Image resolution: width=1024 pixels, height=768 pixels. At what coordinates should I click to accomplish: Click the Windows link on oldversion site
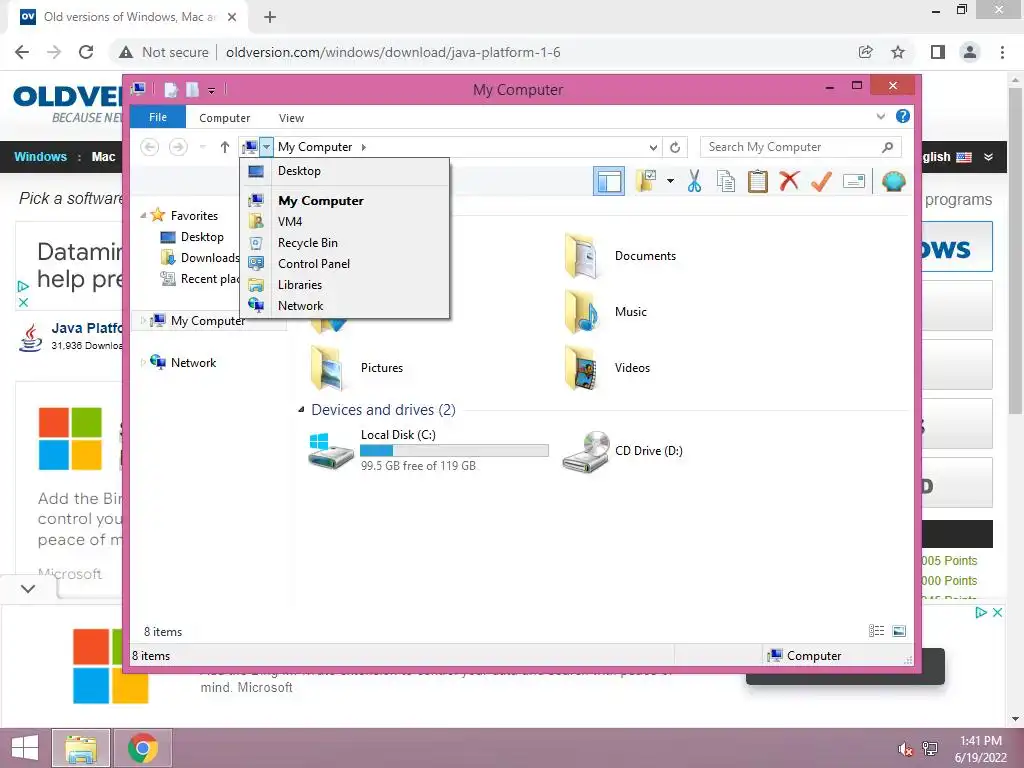[40, 157]
